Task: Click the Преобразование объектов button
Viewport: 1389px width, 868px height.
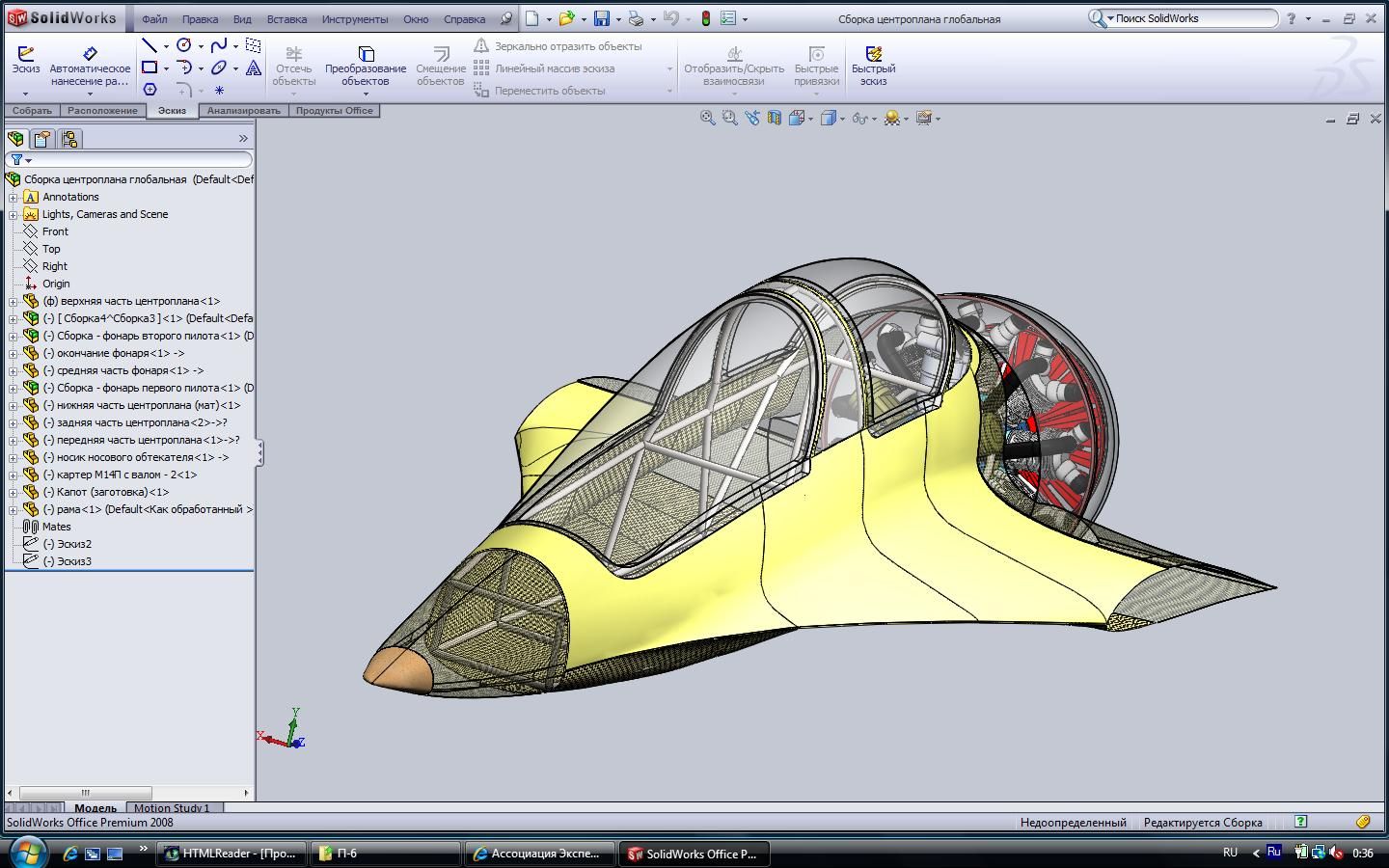Action: pyautogui.click(x=365, y=66)
